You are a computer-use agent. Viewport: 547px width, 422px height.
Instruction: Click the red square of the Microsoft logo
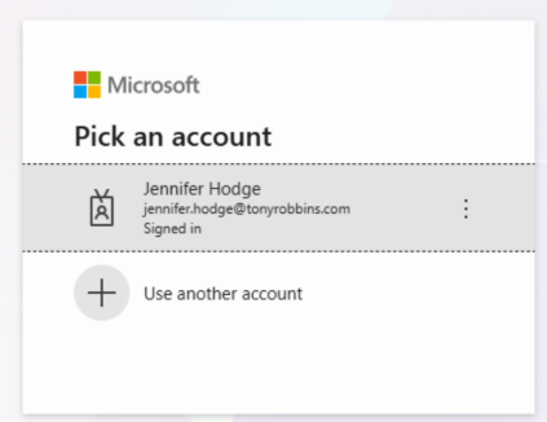click(80, 78)
